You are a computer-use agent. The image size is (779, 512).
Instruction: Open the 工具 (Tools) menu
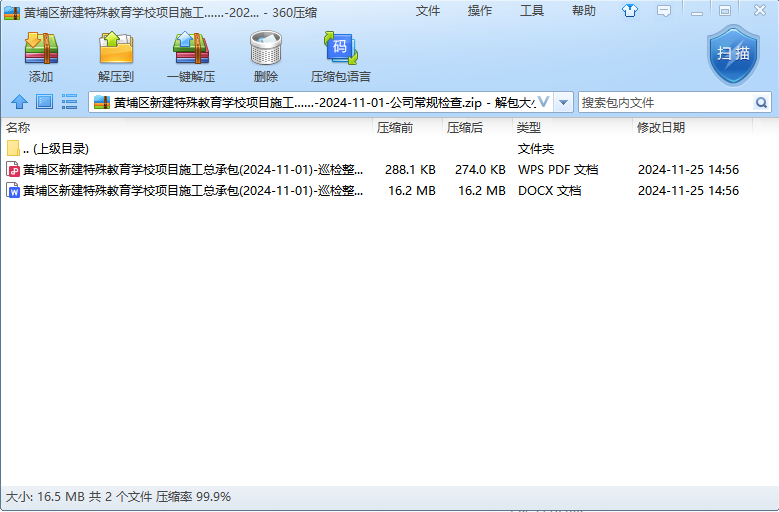tap(532, 11)
